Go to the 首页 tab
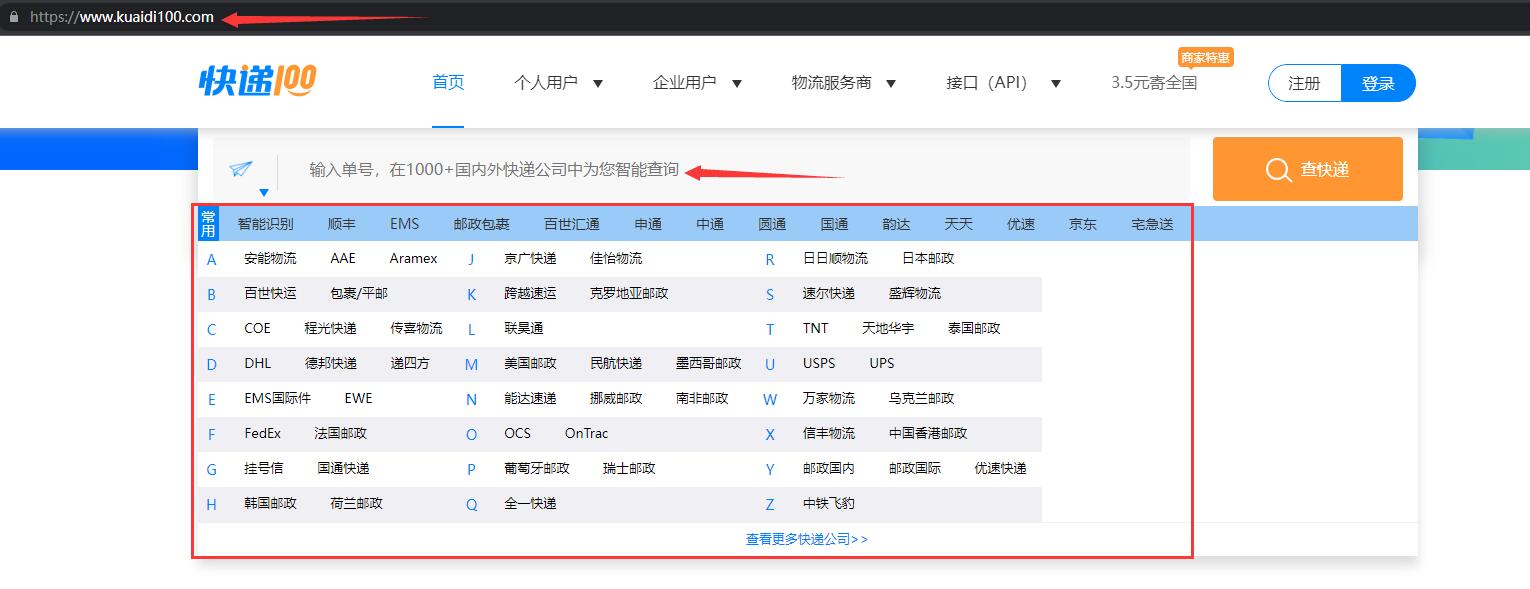1530x589 pixels. tap(448, 82)
